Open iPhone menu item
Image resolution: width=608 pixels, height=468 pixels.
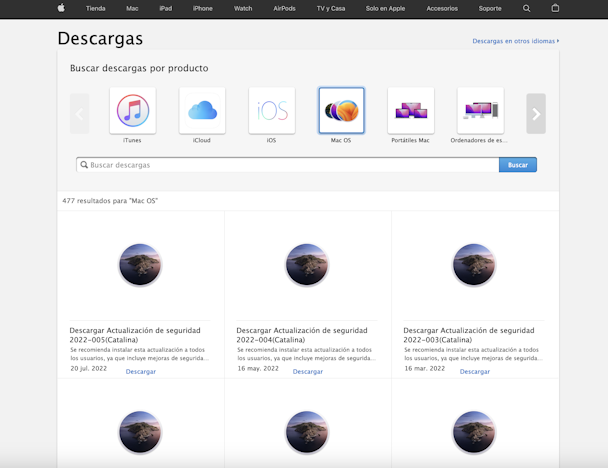coord(202,8)
